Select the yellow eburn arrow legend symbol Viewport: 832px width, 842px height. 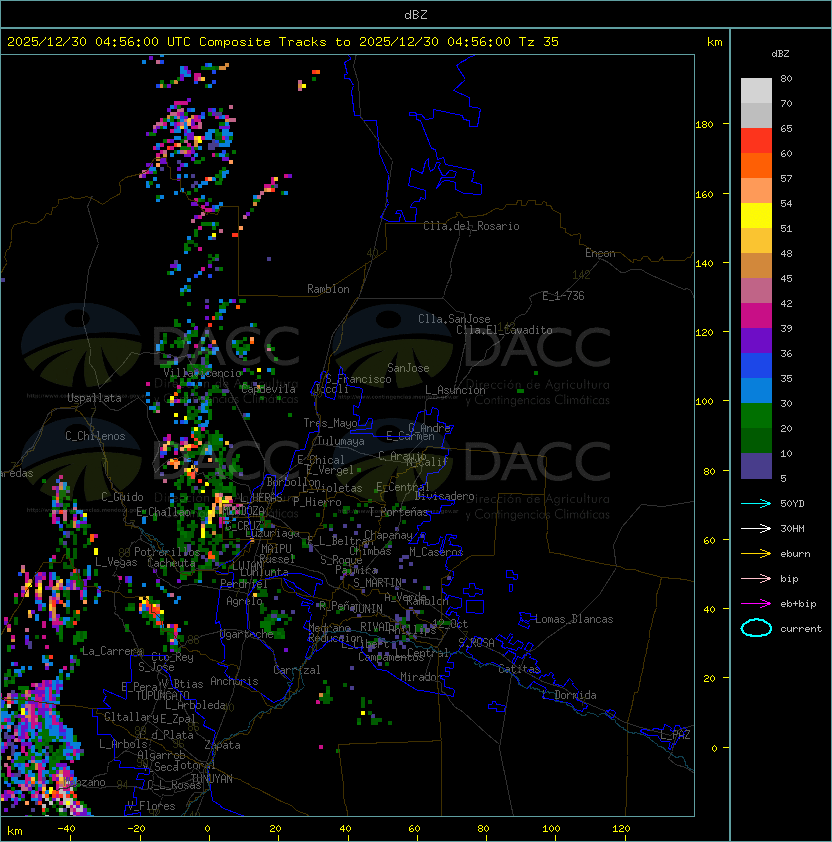(756, 554)
